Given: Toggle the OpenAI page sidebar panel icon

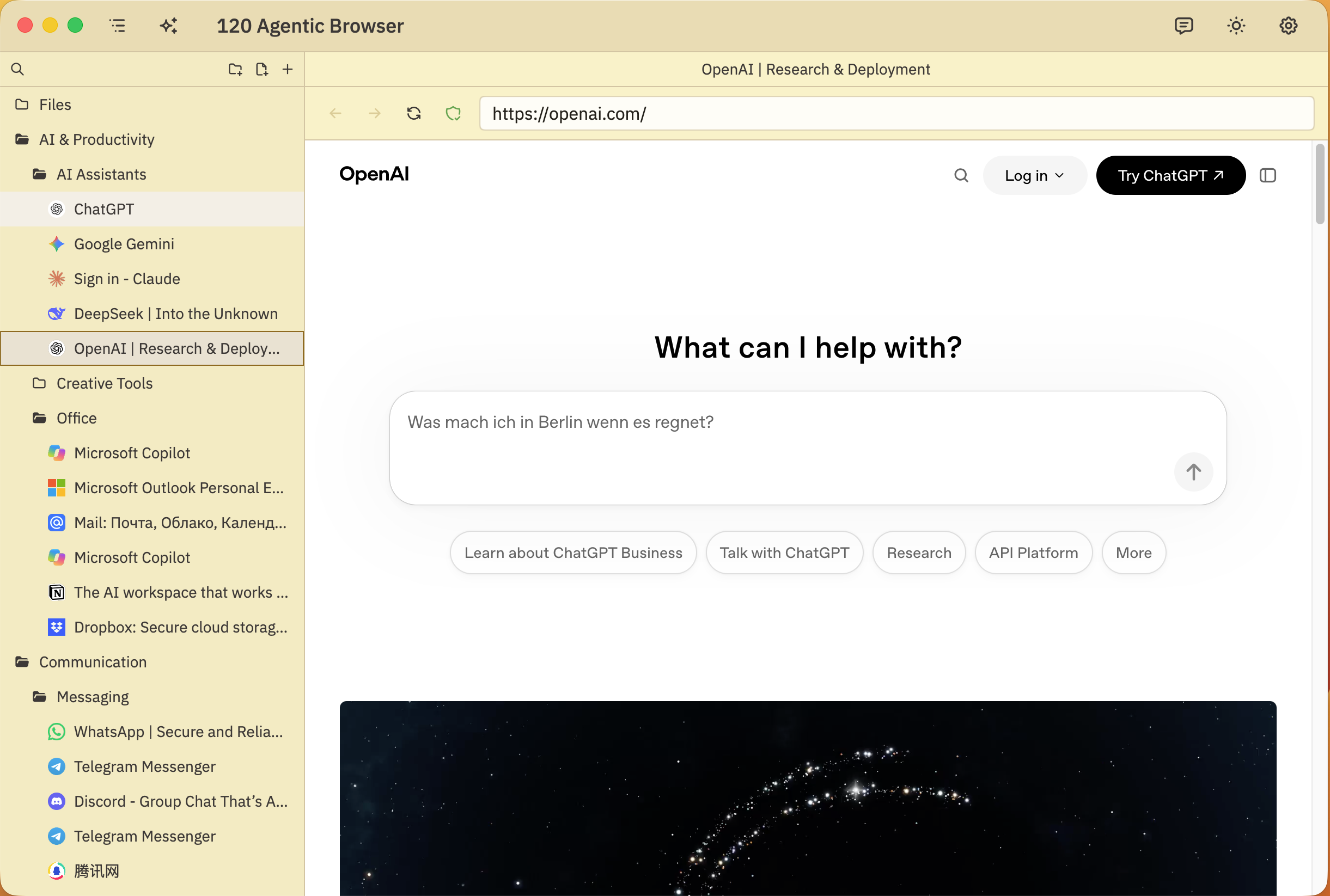Looking at the screenshot, I should click(x=1268, y=175).
